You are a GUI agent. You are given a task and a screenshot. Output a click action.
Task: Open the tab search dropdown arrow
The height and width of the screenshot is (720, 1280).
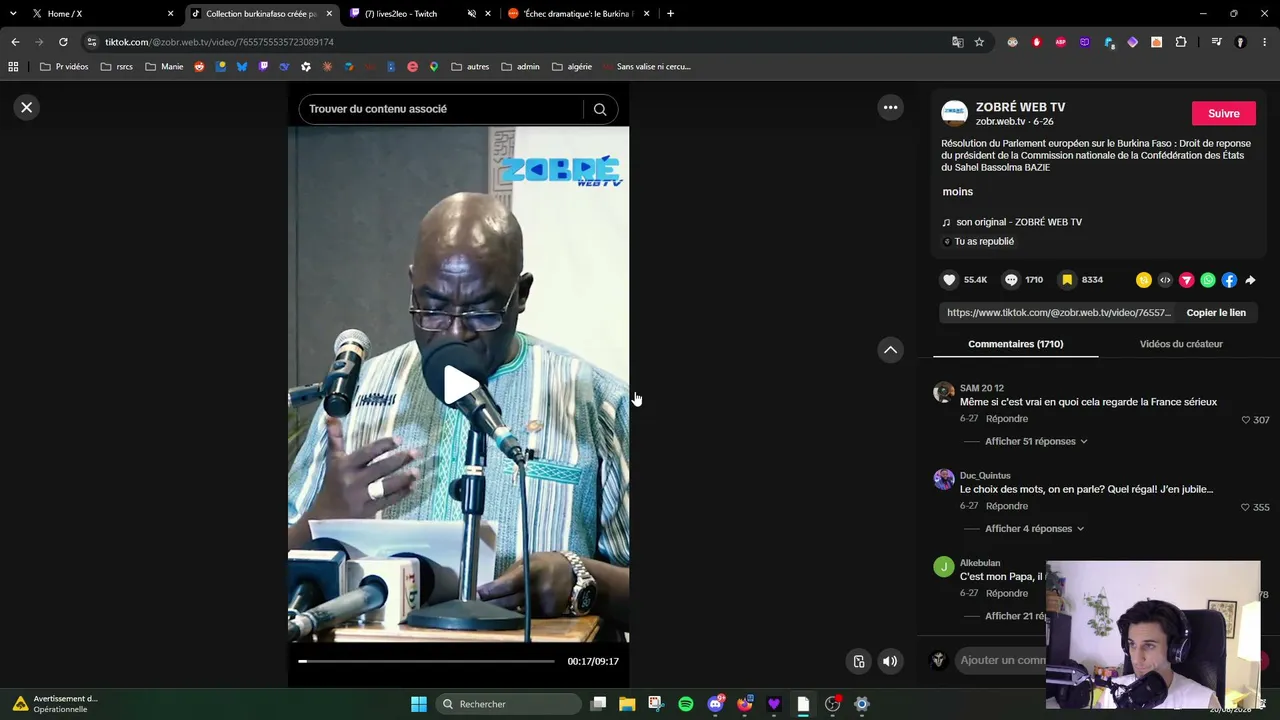pyautogui.click(x=13, y=14)
